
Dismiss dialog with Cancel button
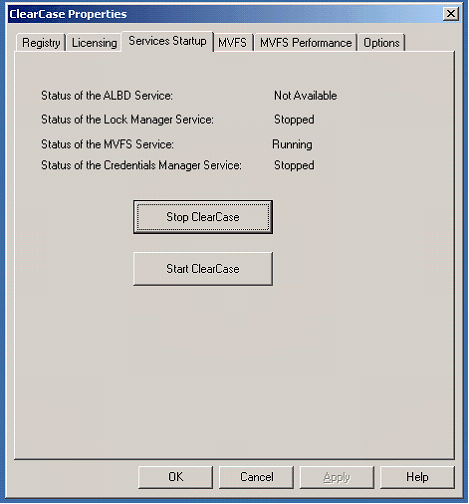(x=256, y=477)
